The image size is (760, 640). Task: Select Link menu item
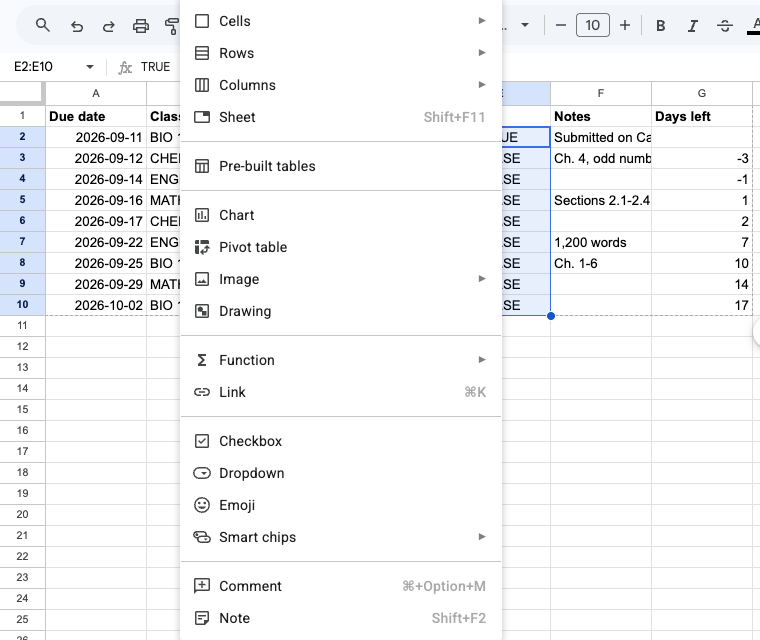(x=341, y=392)
